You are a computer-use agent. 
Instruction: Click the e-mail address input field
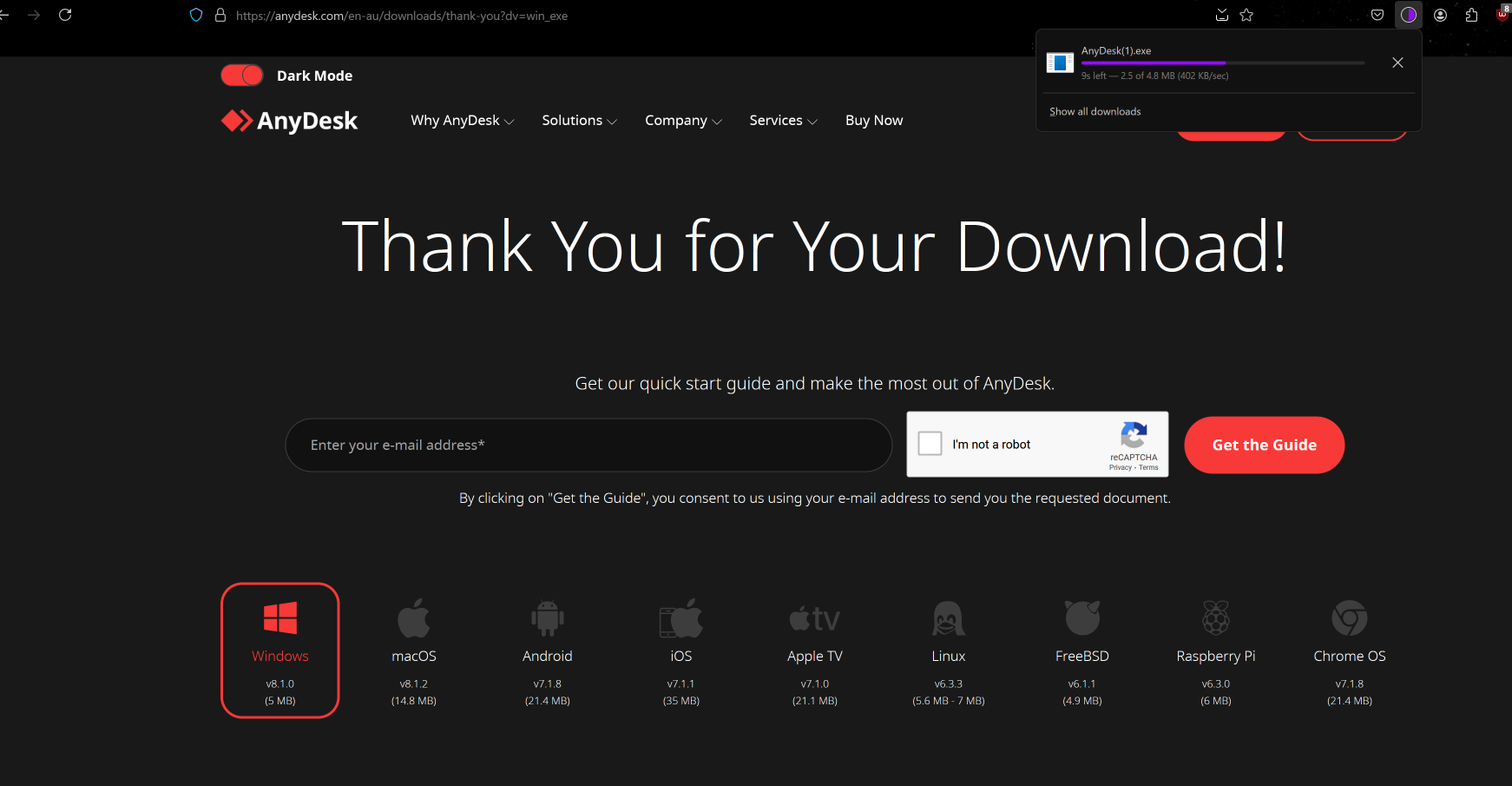point(588,445)
